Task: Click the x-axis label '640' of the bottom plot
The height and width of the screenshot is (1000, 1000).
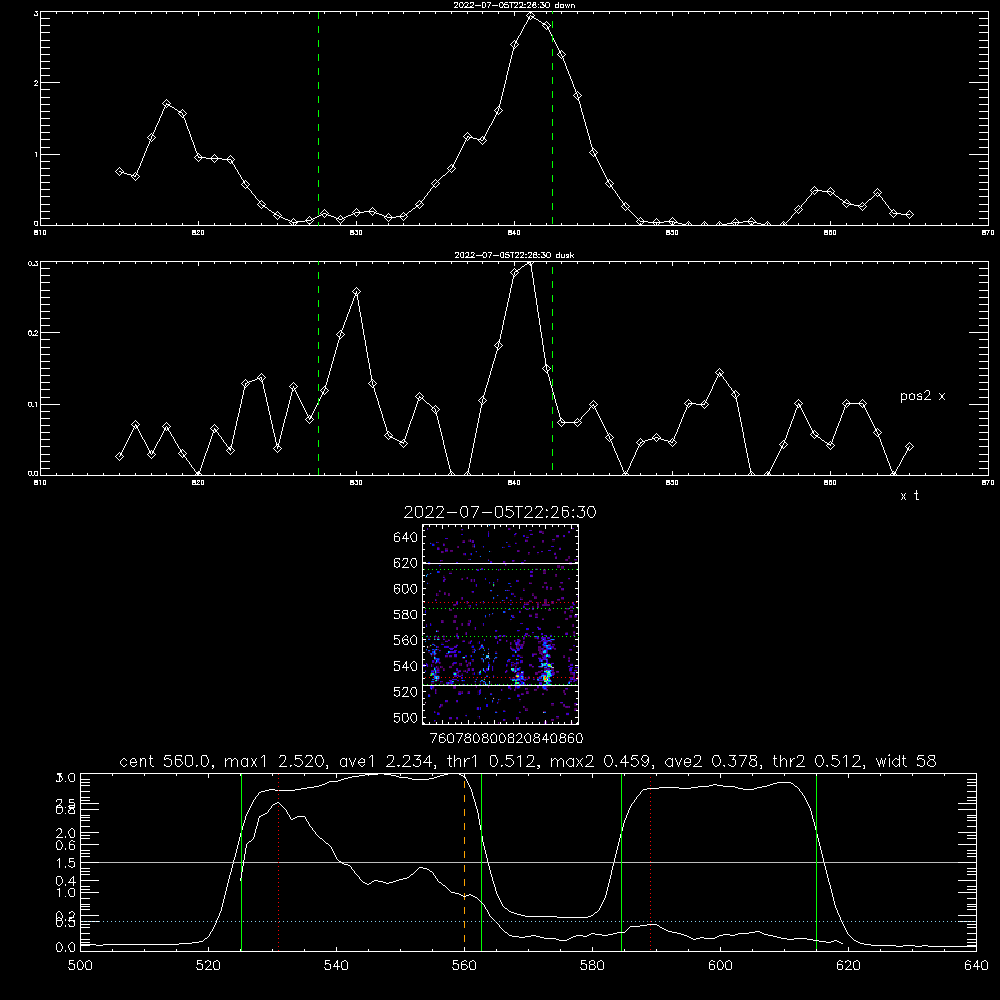Action: click(x=976, y=966)
